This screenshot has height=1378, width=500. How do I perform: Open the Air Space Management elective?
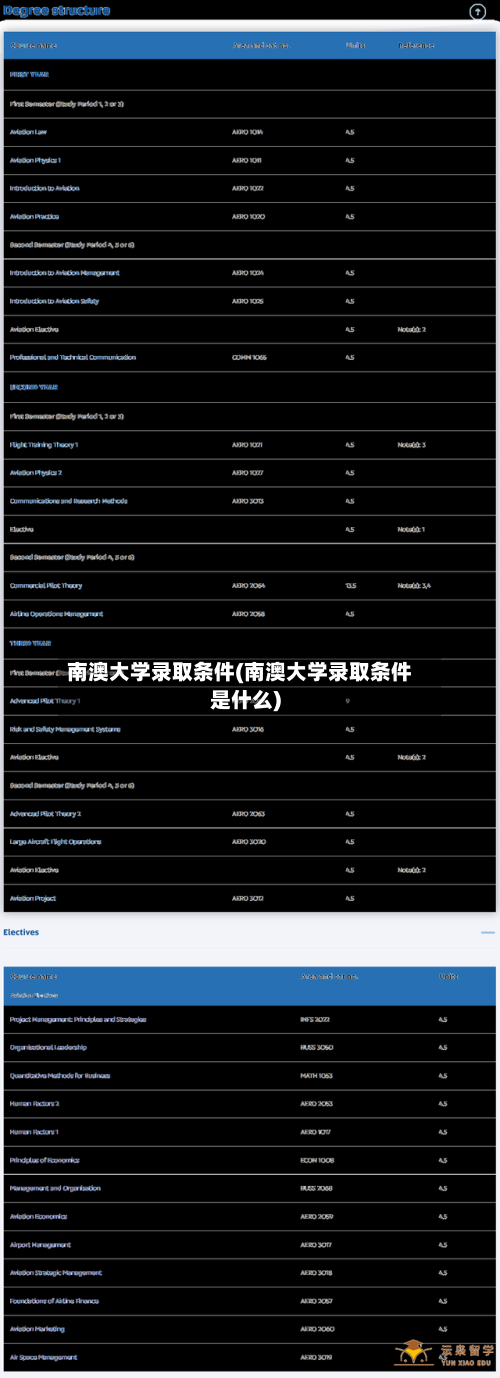point(43,1357)
